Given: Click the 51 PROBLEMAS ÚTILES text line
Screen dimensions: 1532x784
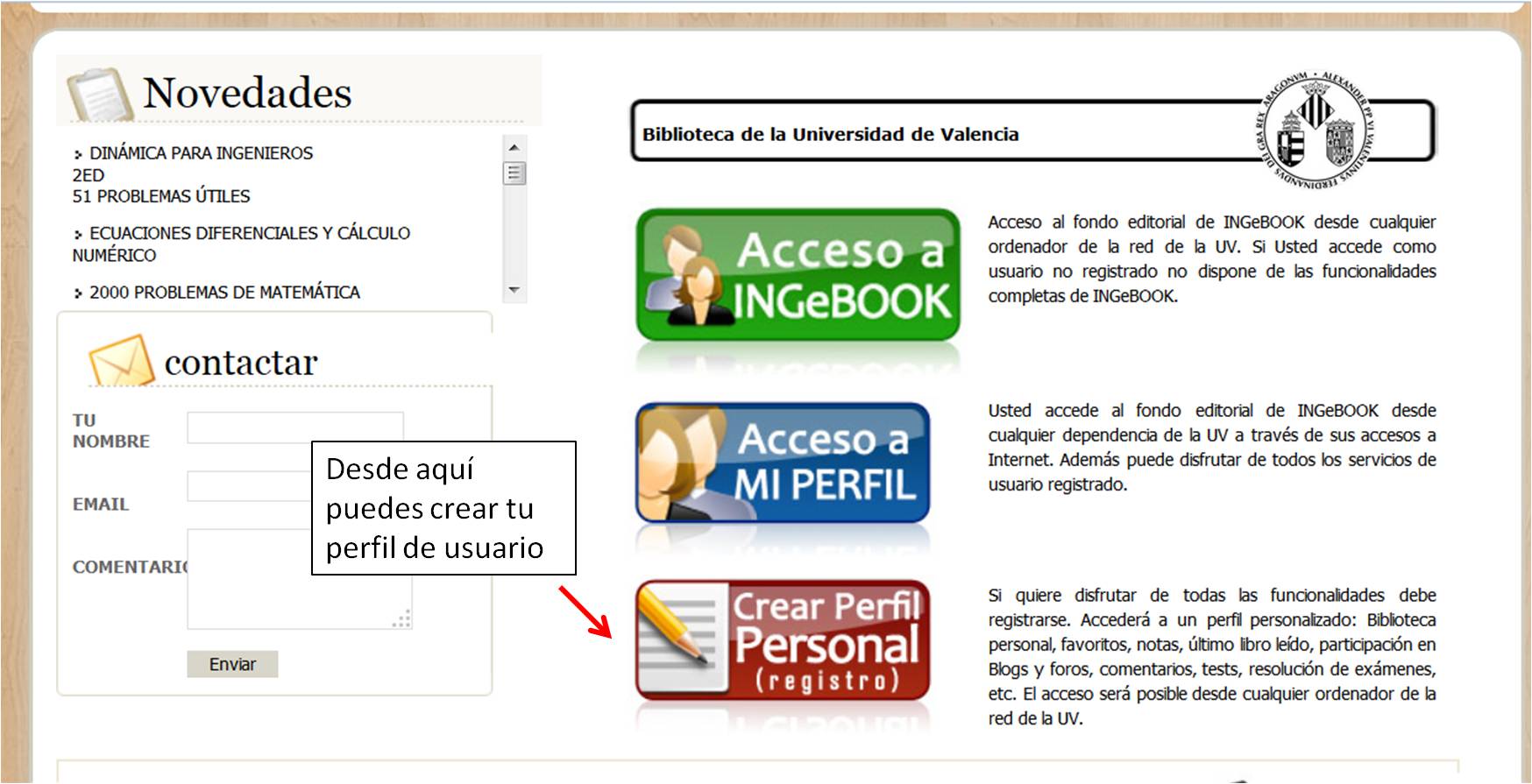Looking at the screenshot, I should pyautogui.click(x=161, y=196).
